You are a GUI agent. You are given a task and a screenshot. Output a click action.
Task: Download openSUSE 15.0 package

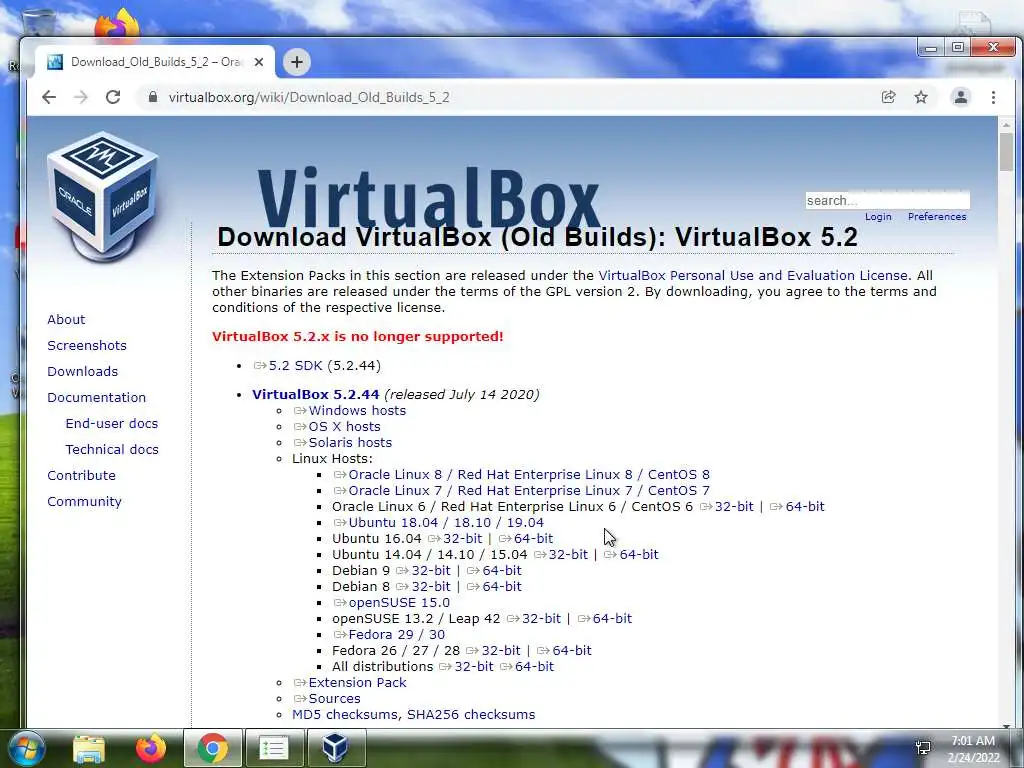[x=392, y=603]
